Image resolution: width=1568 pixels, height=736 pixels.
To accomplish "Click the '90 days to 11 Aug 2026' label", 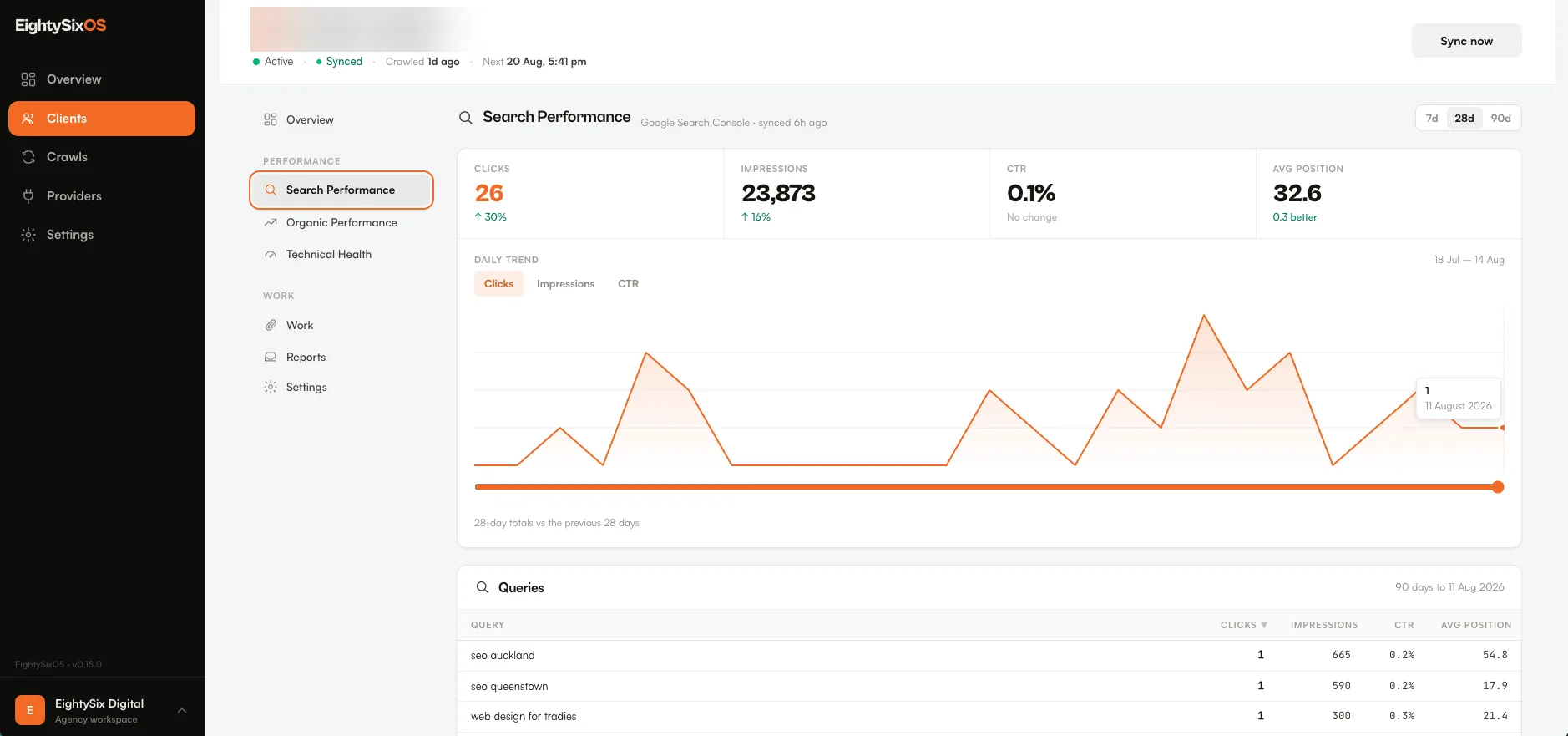I will click(1449, 587).
